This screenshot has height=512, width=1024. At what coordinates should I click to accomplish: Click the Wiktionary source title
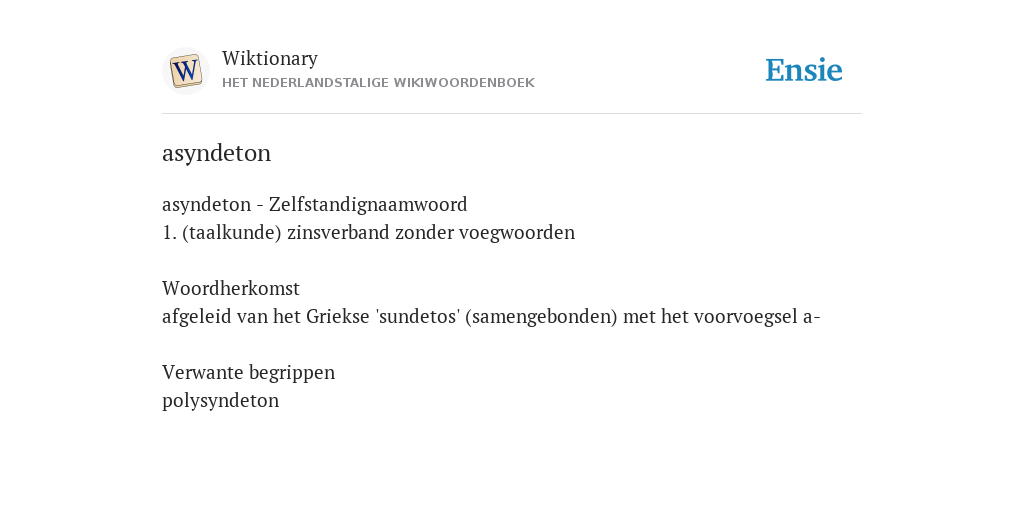point(270,58)
